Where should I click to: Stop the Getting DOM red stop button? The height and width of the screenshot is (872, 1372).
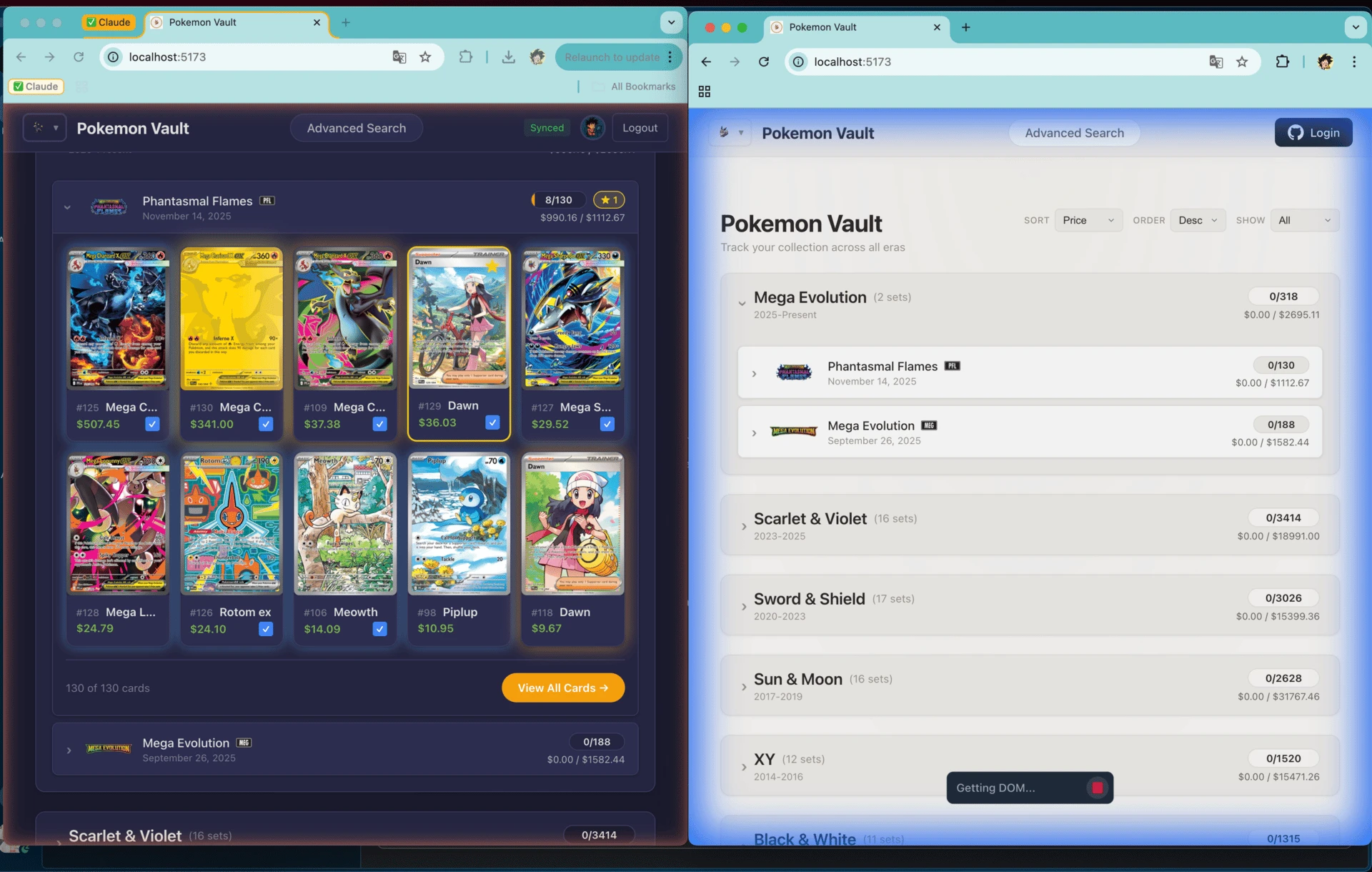tap(1097, 788)
